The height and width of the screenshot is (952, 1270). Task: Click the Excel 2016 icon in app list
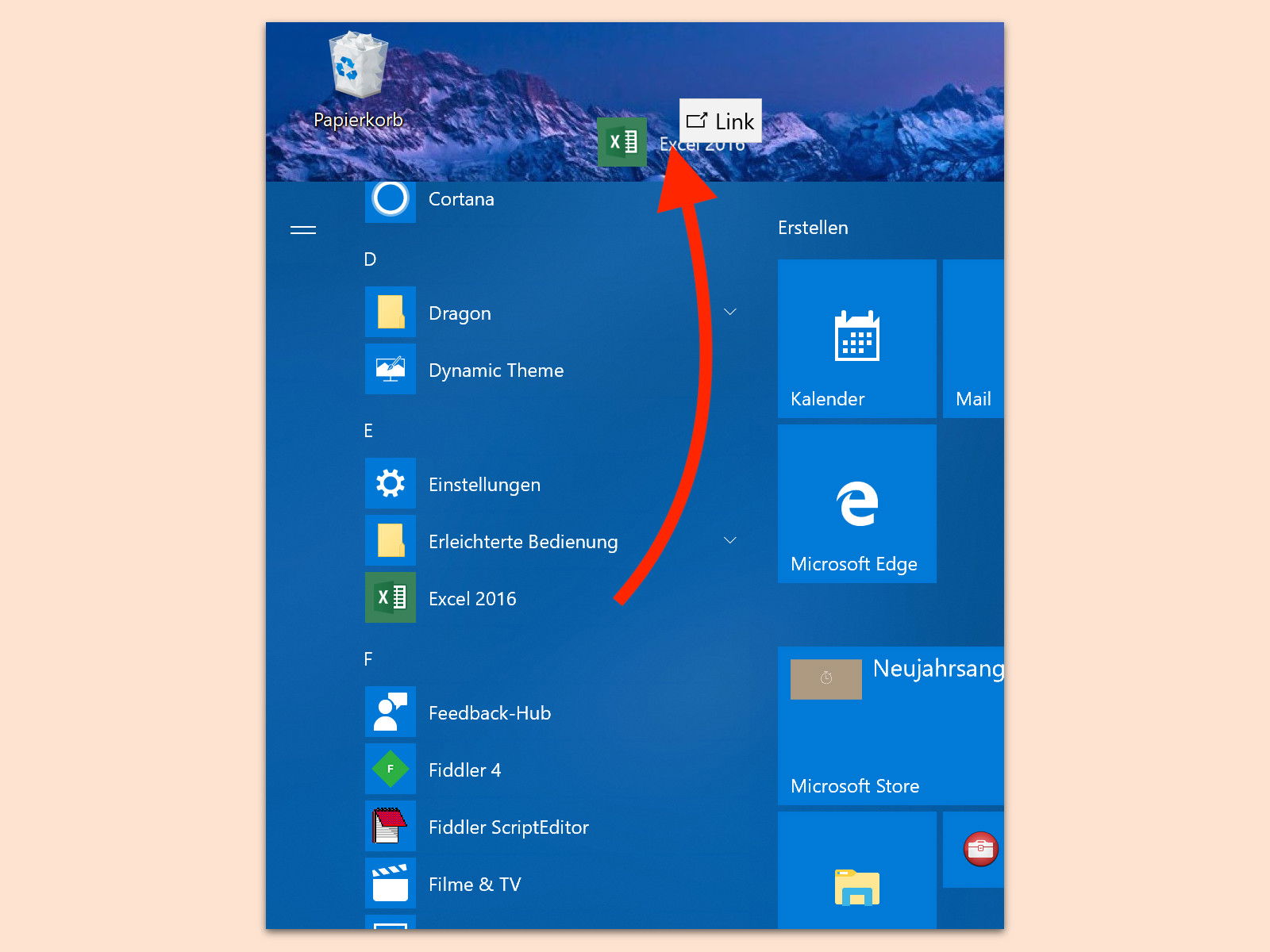[391, 597]
